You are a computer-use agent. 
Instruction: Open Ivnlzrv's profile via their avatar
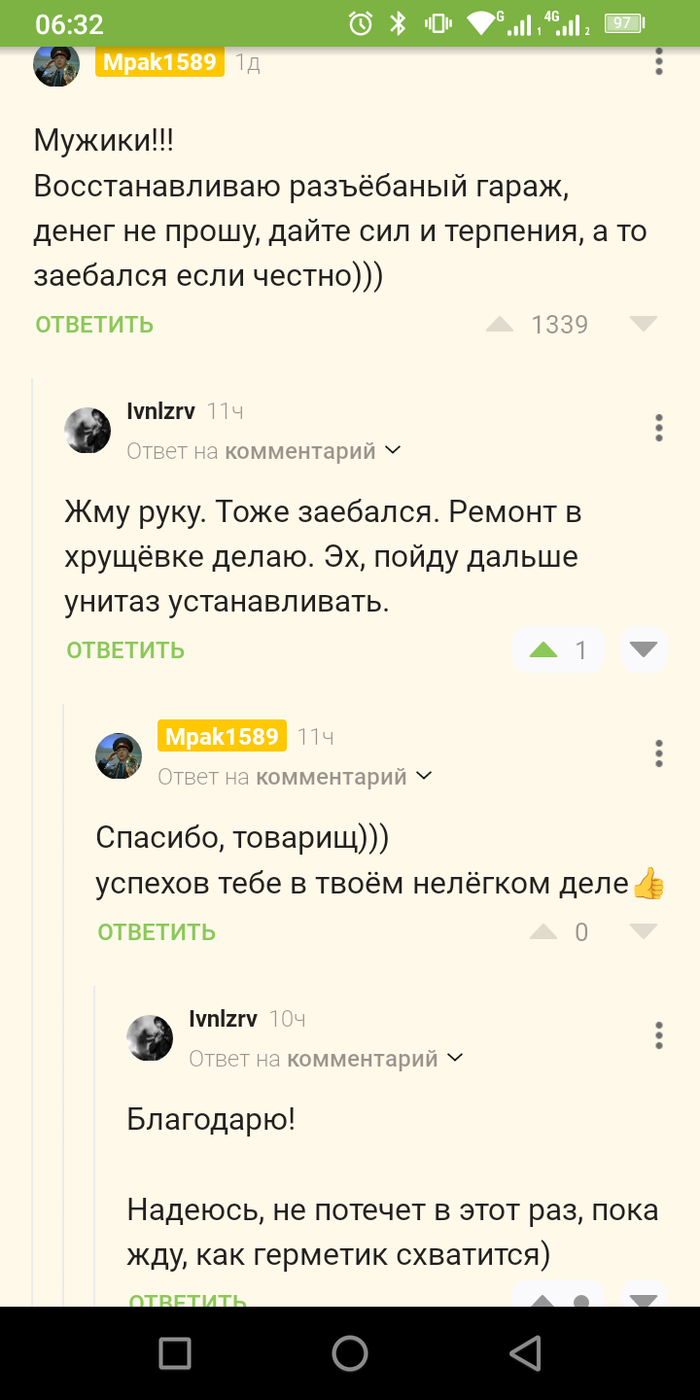(x=87, y=430)
